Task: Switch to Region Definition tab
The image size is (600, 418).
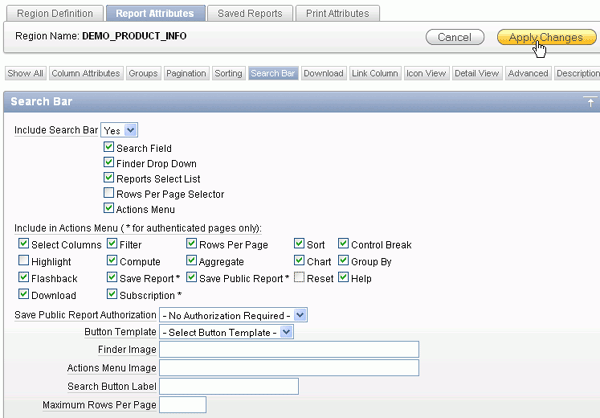Action: (x=55, y=13)
